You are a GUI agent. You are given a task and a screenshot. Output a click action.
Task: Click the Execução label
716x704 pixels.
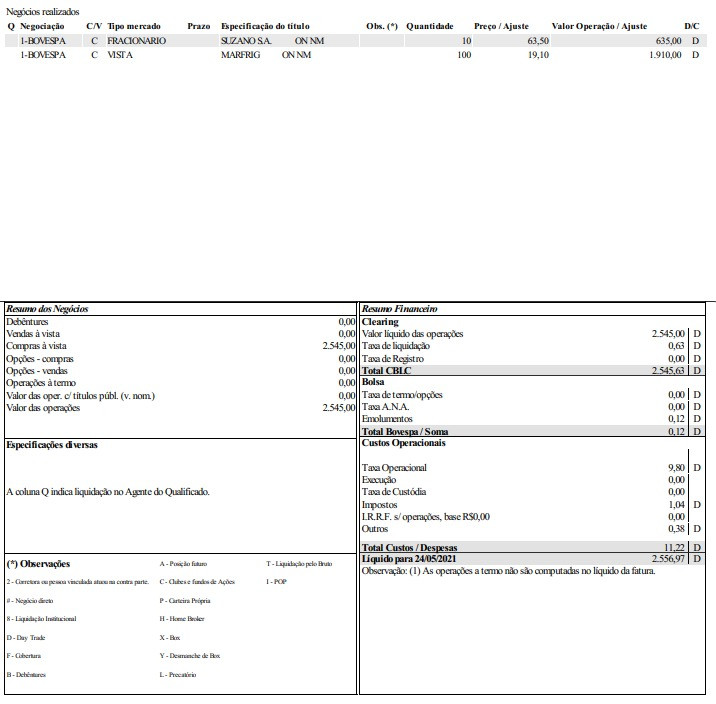click(x=379, y=480)
